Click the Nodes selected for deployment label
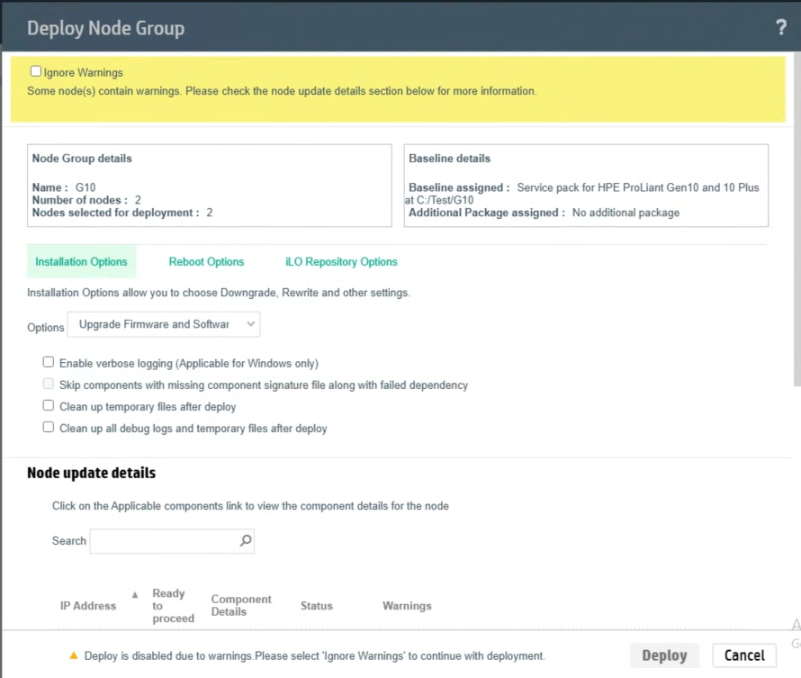The width and height of the screenshot is (801, 678). 116,213
